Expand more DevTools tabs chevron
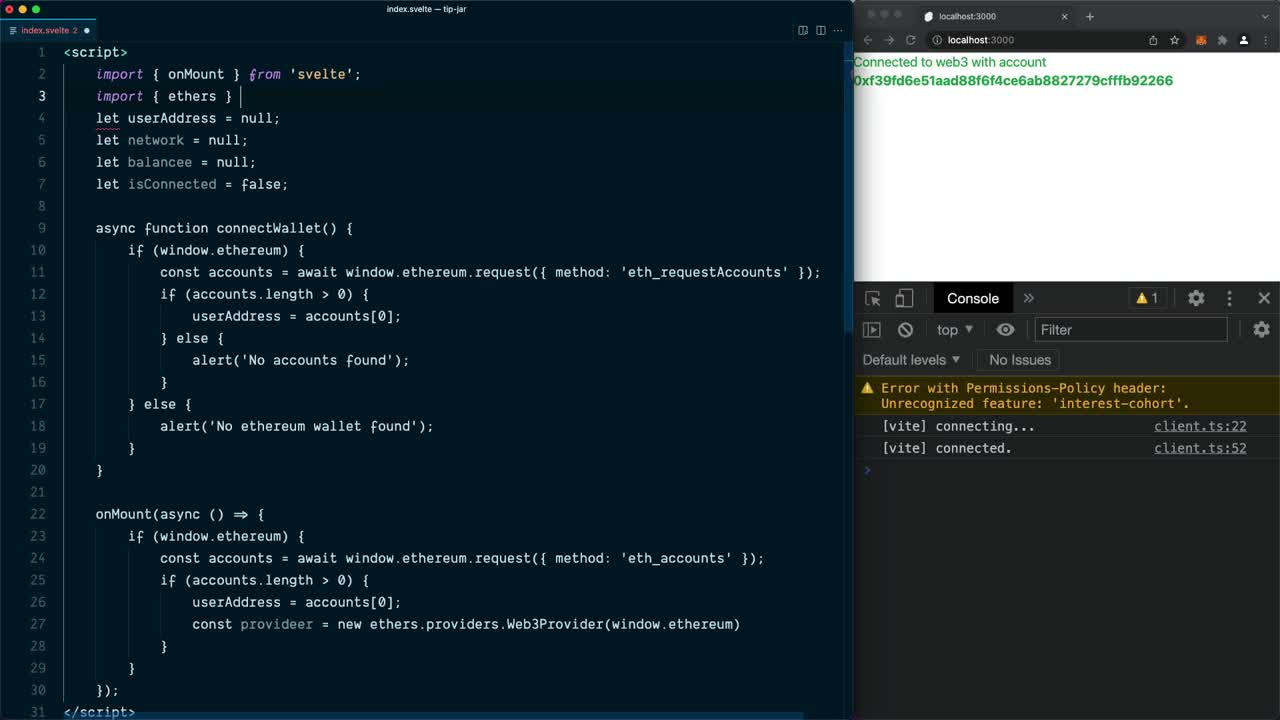This screenshot has width=1280, height=720. [x=1028, y=298]
